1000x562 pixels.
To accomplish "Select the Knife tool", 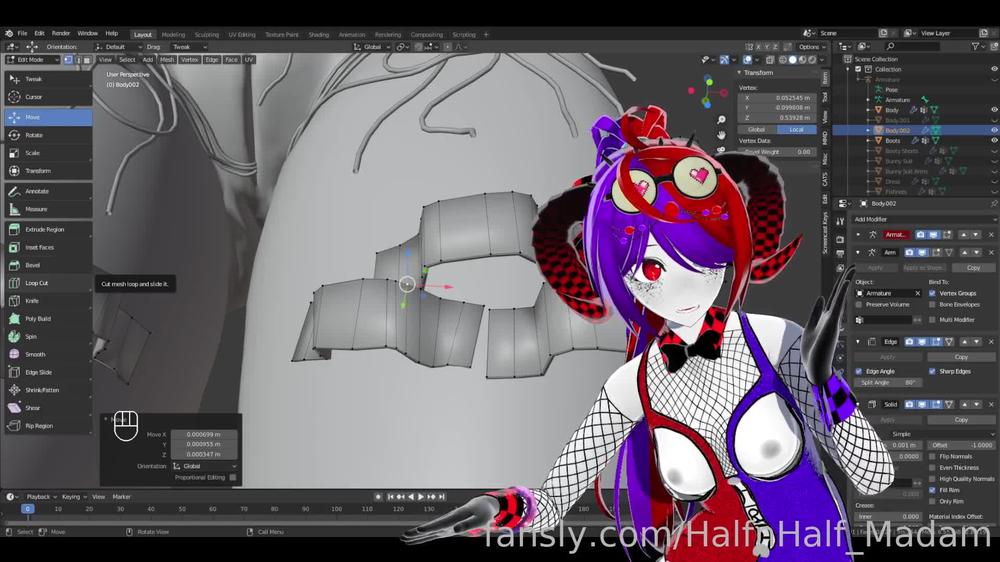I will (x=48, y=301).
